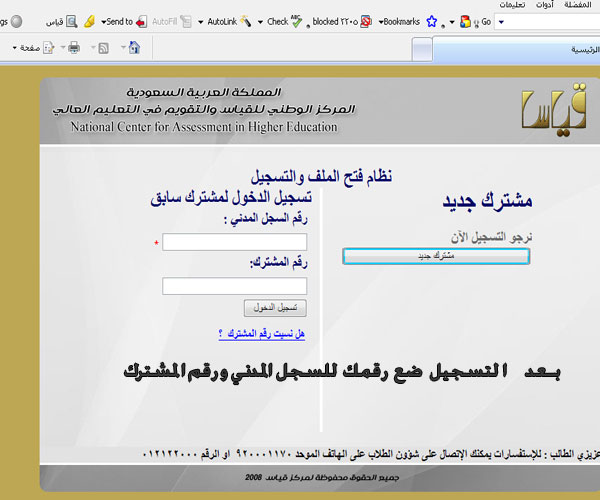600x500 pixels.
Task: Expand the Home button dropdown arrow
Action: click(x=123, y=47)
